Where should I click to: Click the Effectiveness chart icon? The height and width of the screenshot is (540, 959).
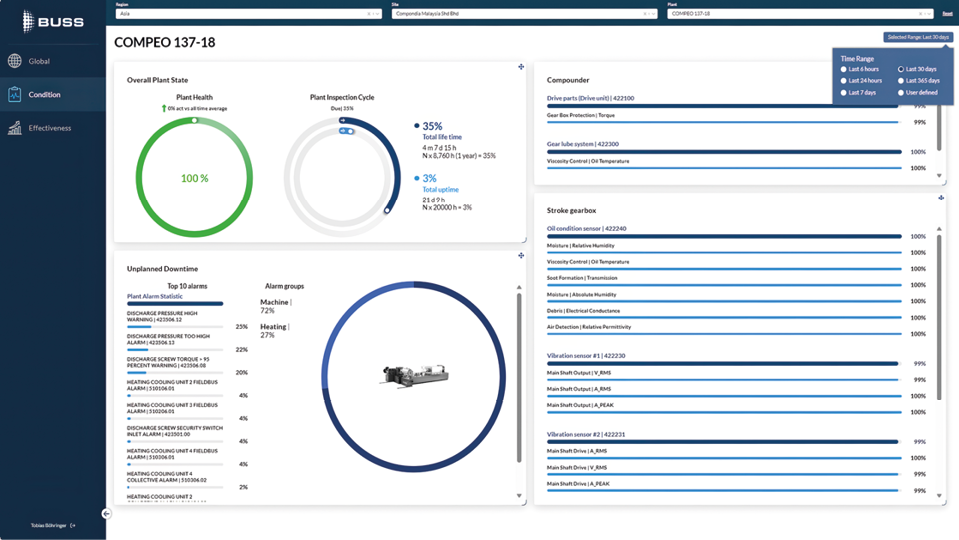coord(14,128)
